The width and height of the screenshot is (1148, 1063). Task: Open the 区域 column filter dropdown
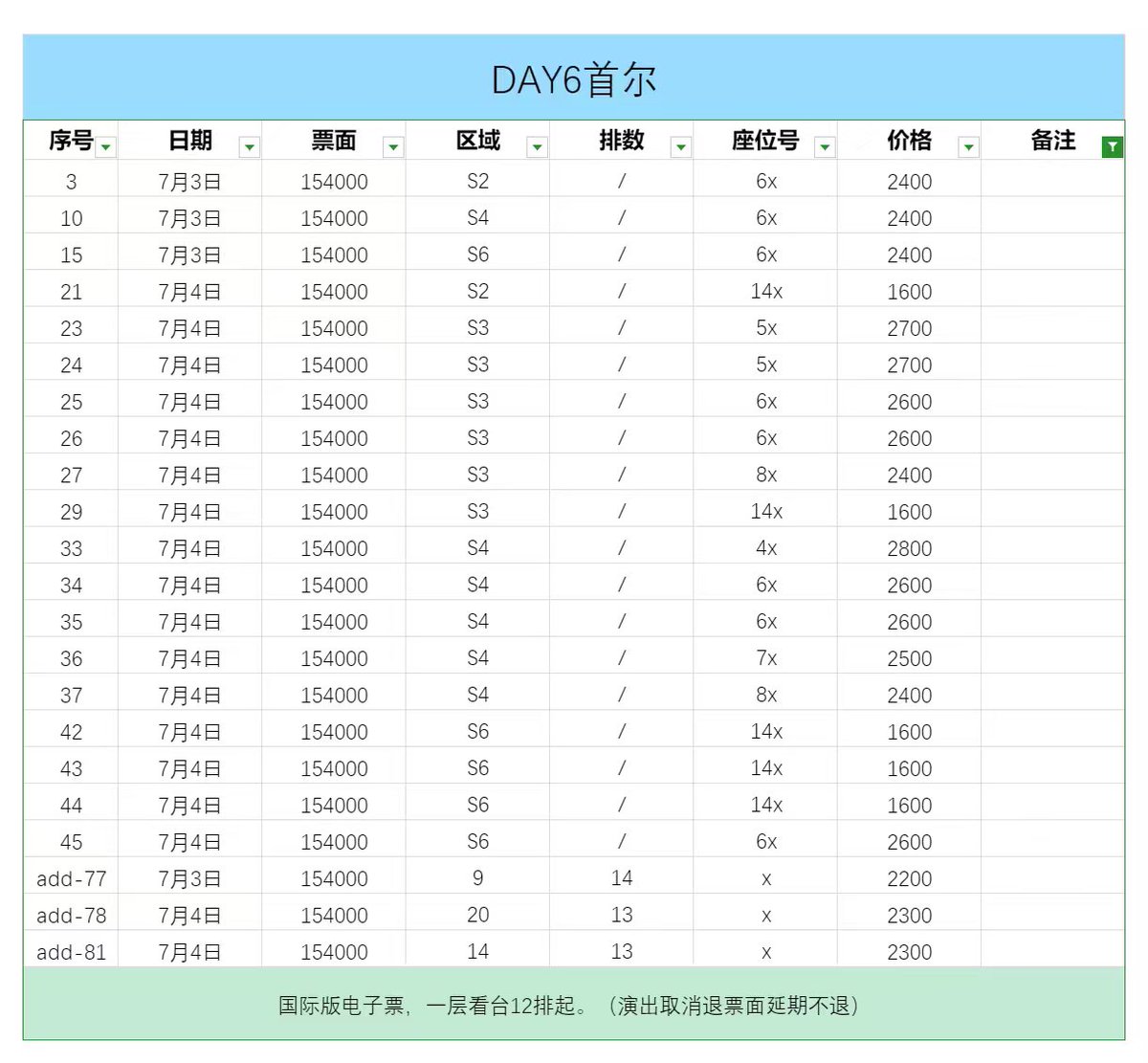coord(538,147)
